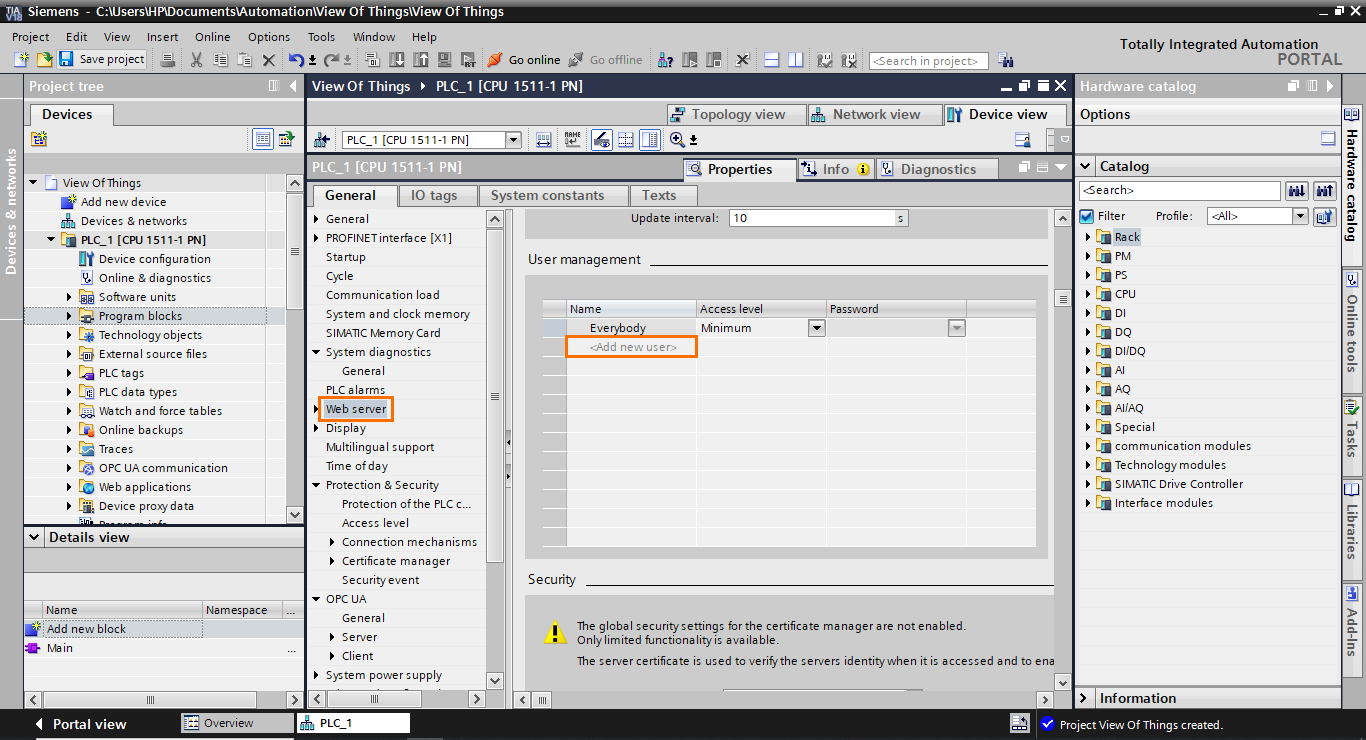Viewport: 1366px width, 740px height.
Task: Select the IO tags tab
Action: [437, 195]
